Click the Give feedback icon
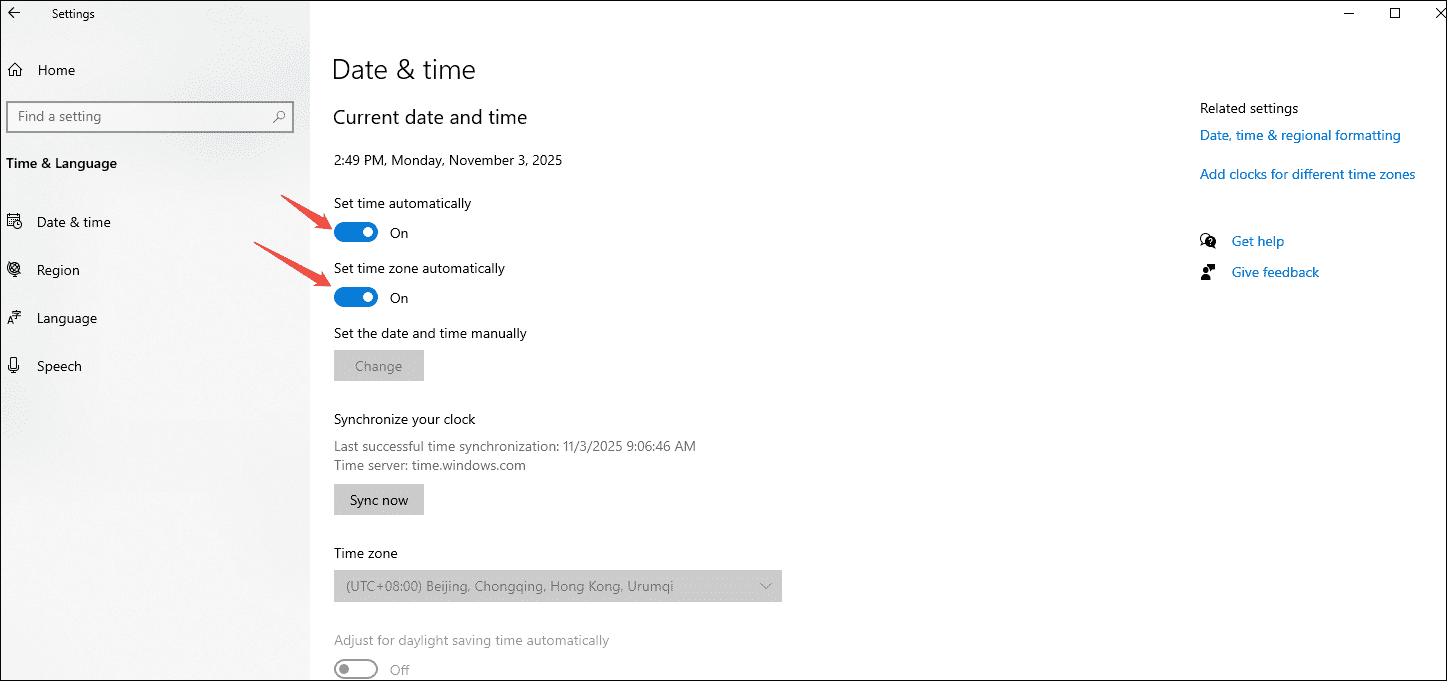The image size is (1448, 681). (1208, 271)
